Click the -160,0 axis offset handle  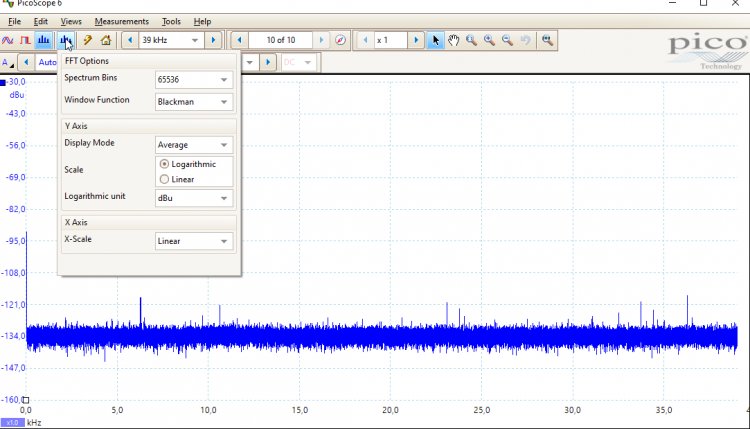coord(26,400)
